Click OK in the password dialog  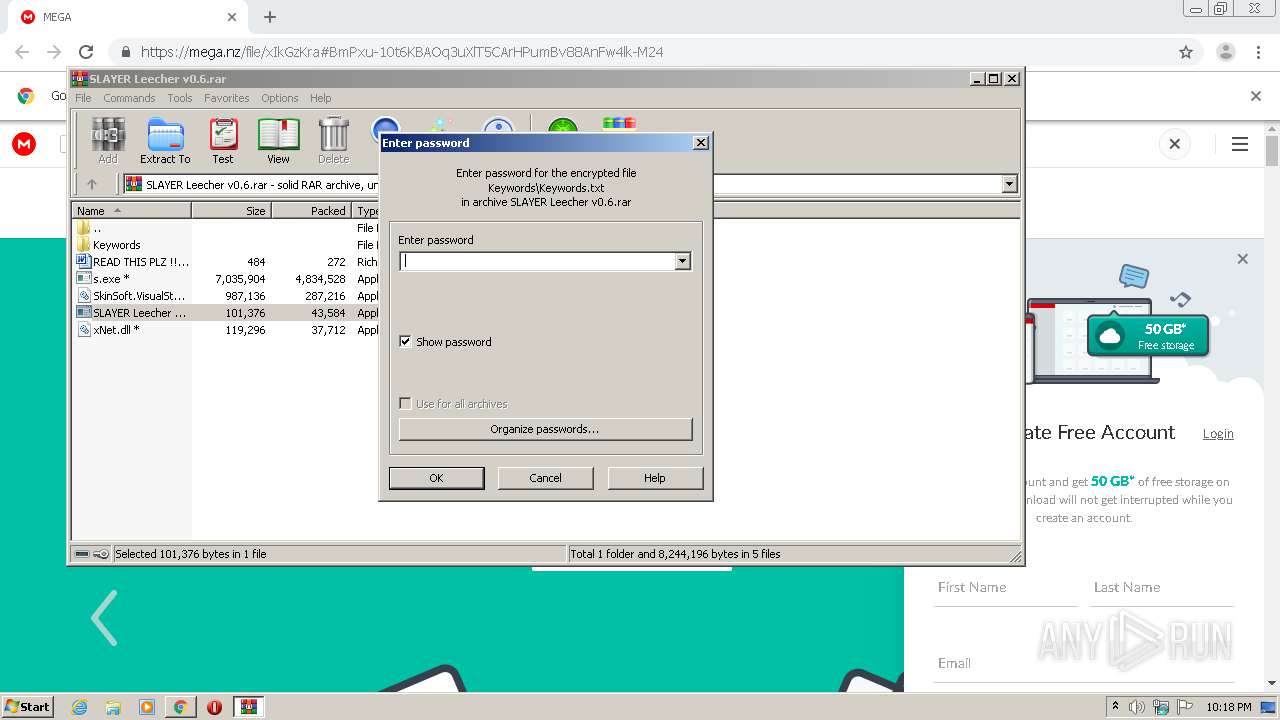point(436,478)
